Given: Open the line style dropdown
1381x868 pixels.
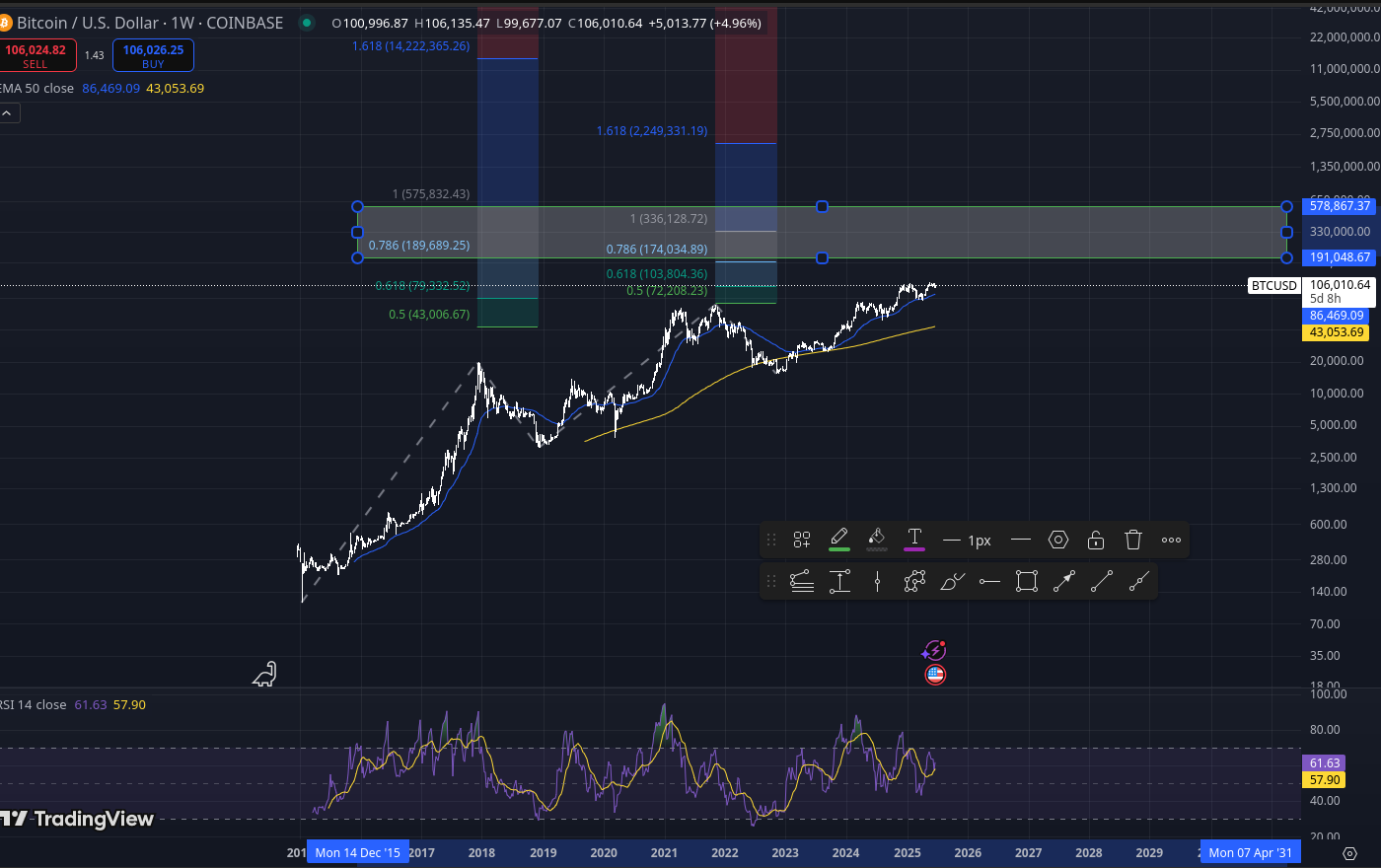Looking at the screenshot, I should 1021,540.
